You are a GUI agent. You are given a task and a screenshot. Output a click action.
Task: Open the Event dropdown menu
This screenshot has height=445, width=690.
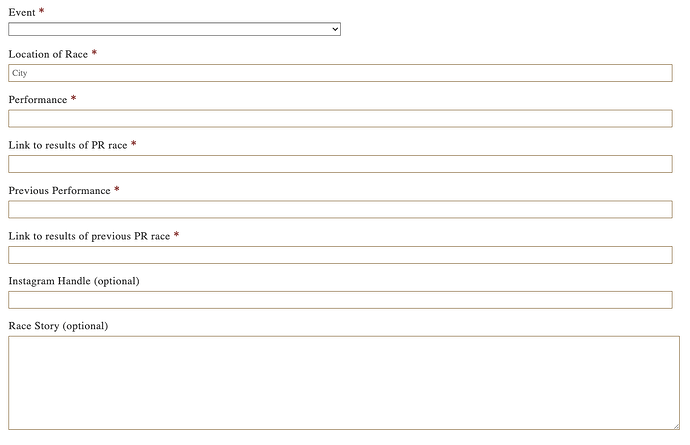pos(174,29)
